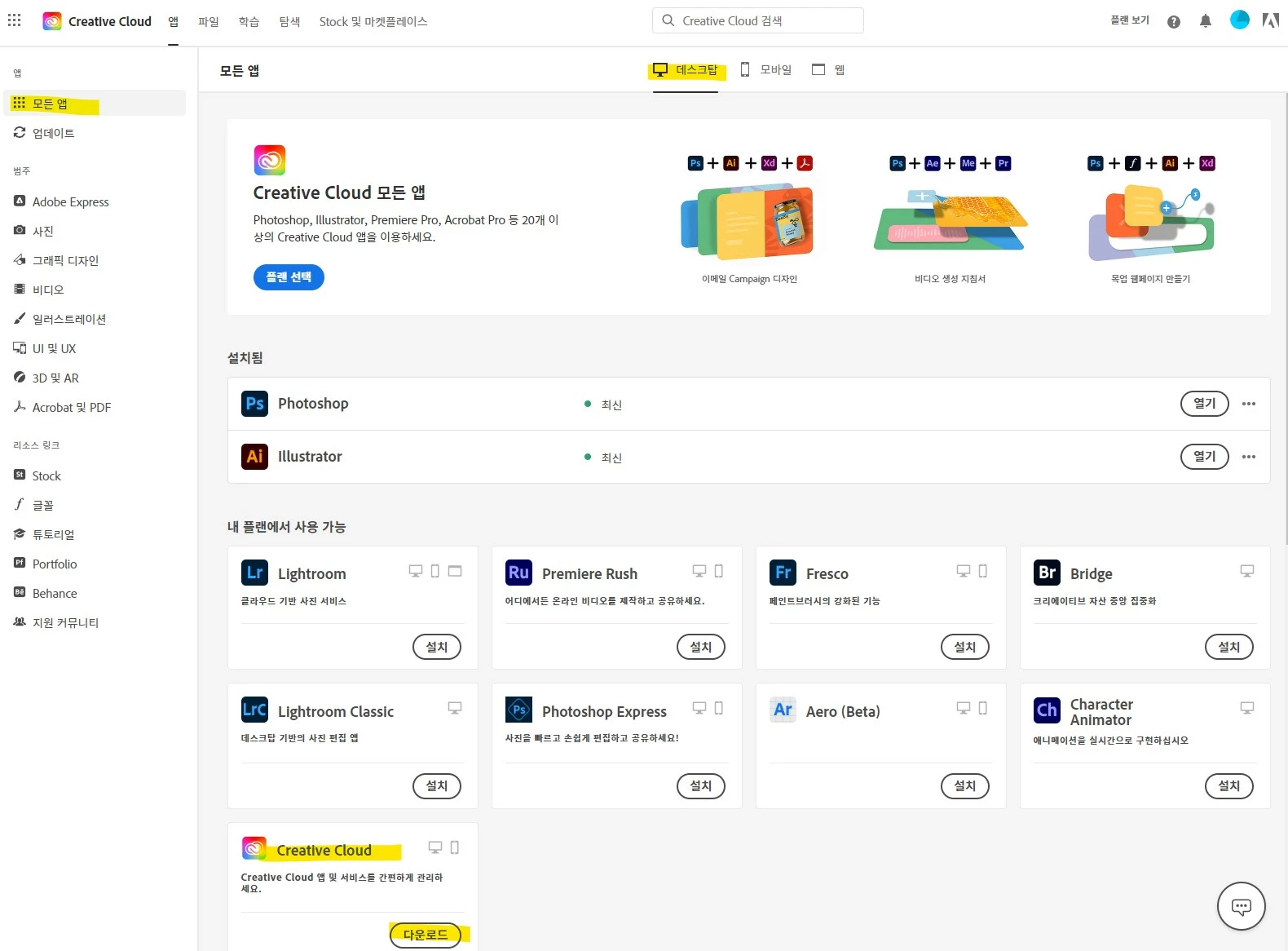Open Portfolio link in sidebar
The width and height of the screenshot is (1288, 951).
pos(45,564)
